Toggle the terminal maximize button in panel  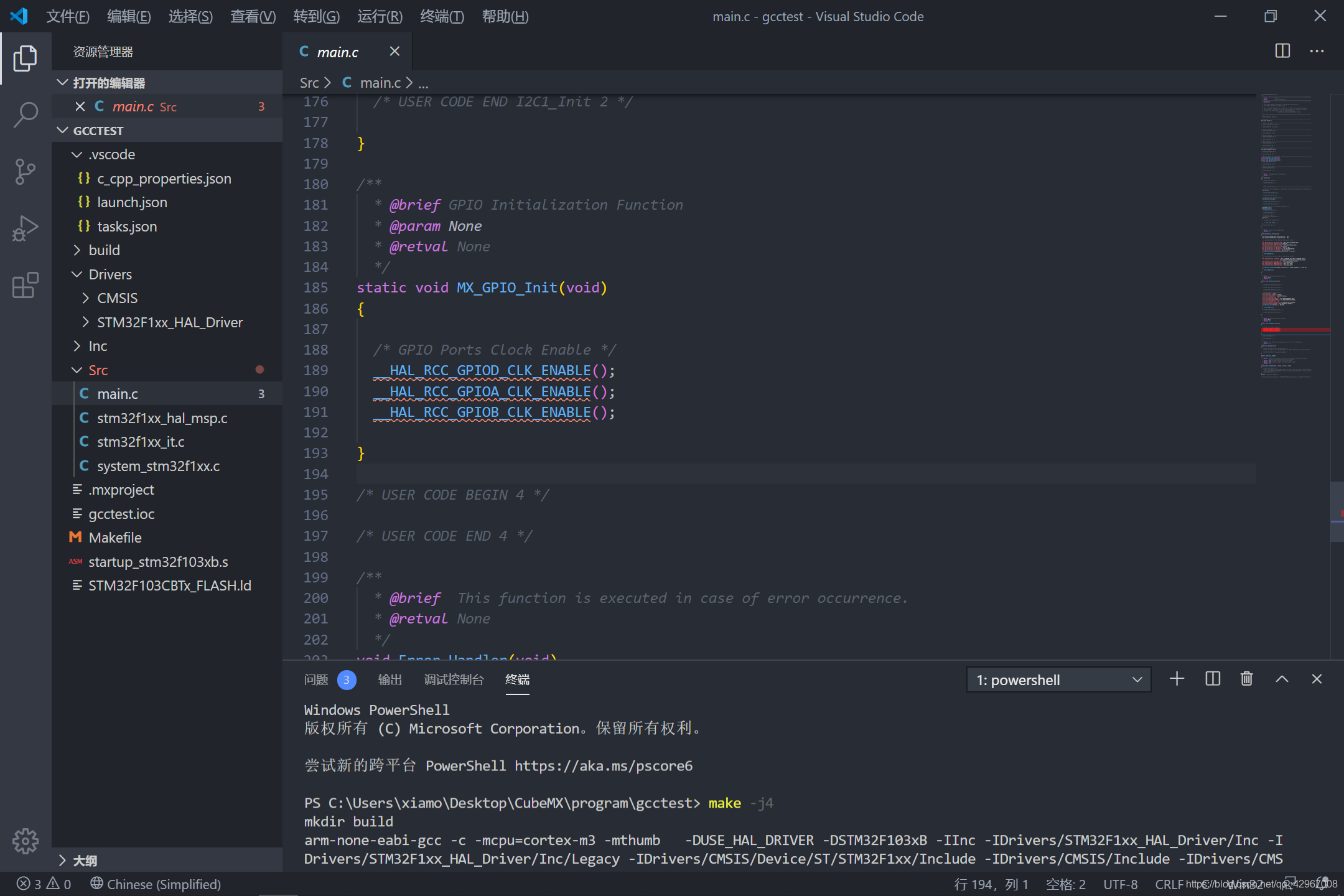(1282, 679)
